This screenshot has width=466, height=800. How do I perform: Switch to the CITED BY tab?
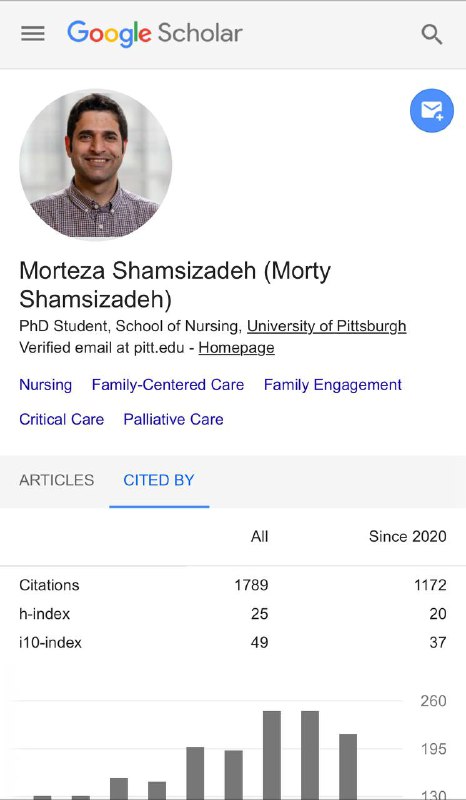[x=159, y=480]
